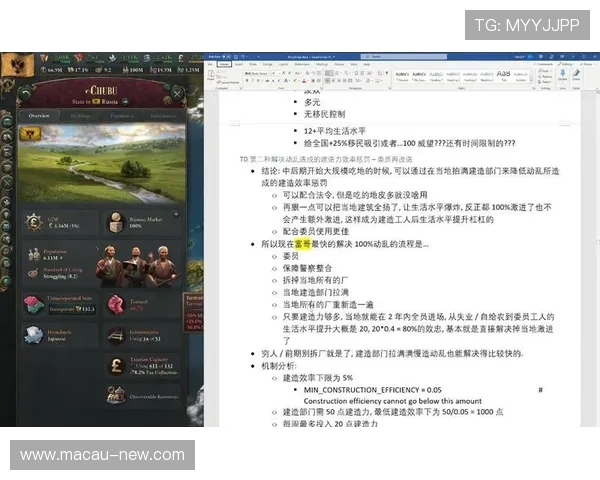Click the GDP pound-gear icon
This screenshot has height=480, width=600.
[33, 222]
